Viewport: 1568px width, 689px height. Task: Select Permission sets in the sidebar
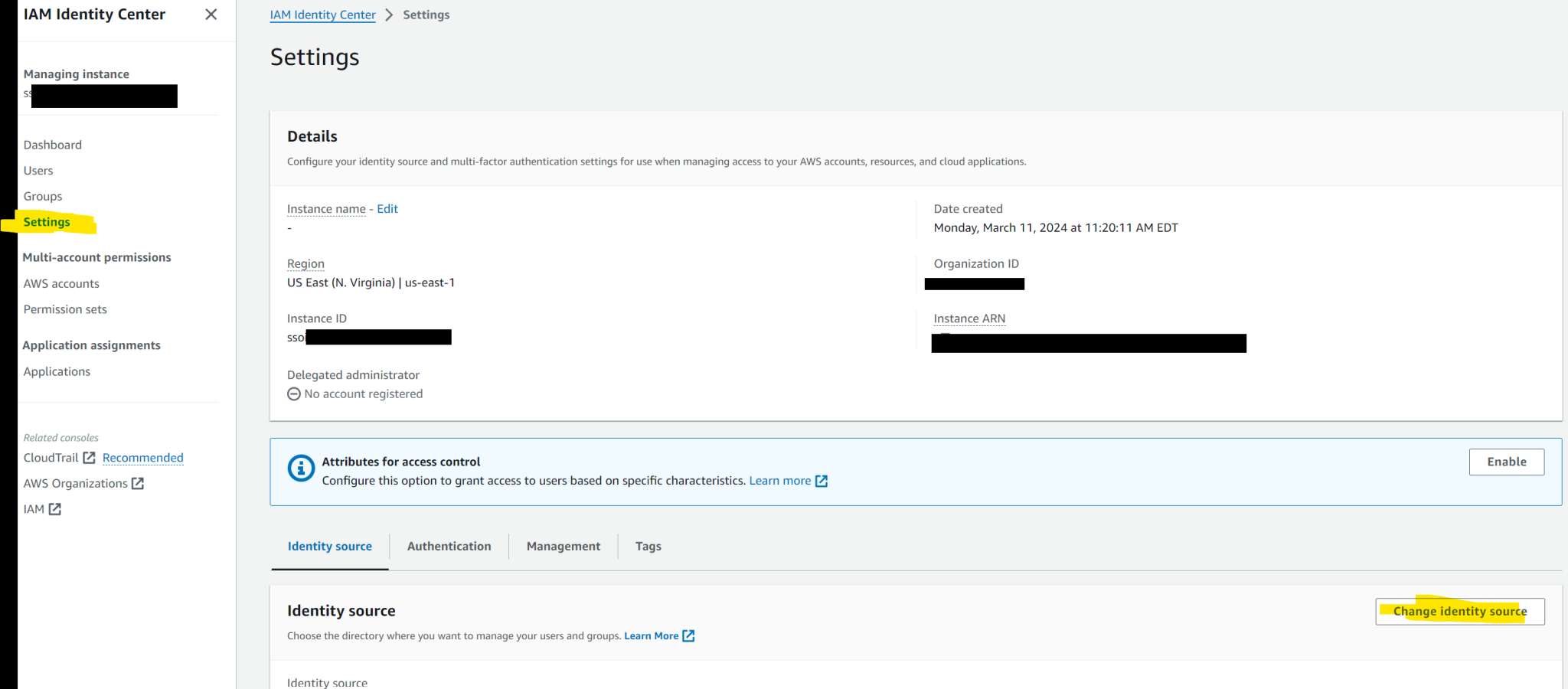point(65,309)
